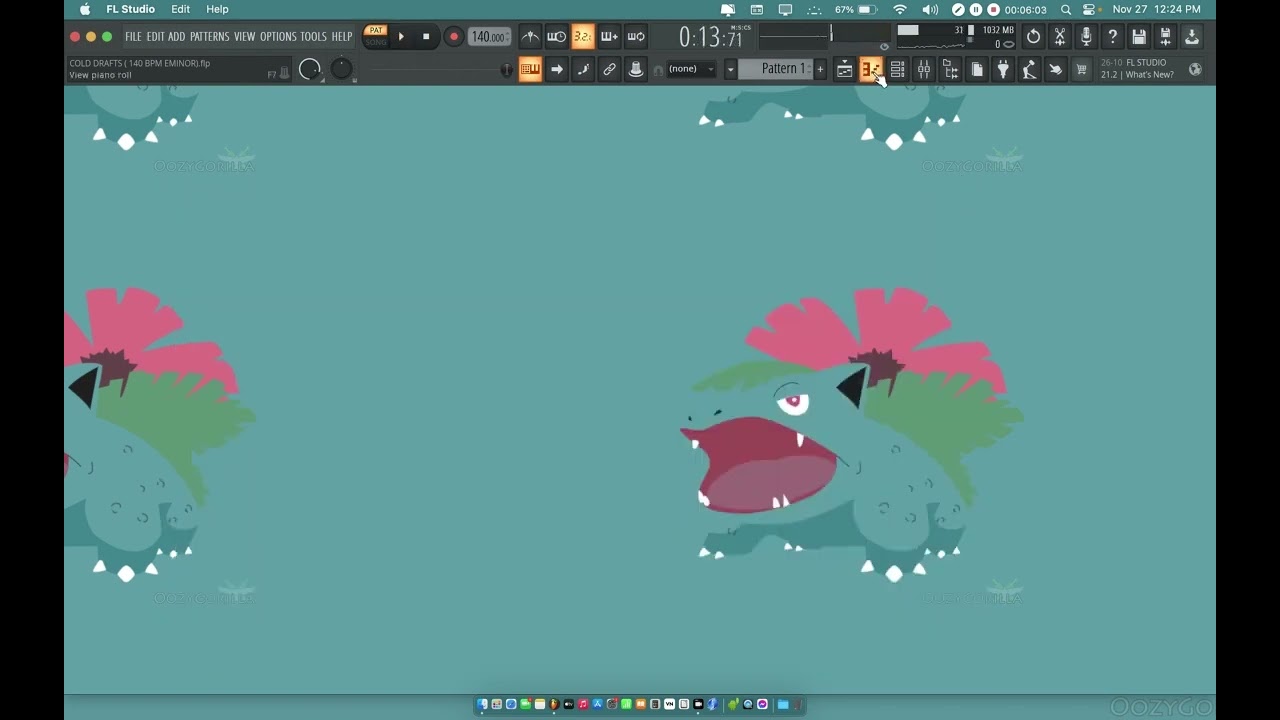Click the 0:13:71 time display

point(713,37)
